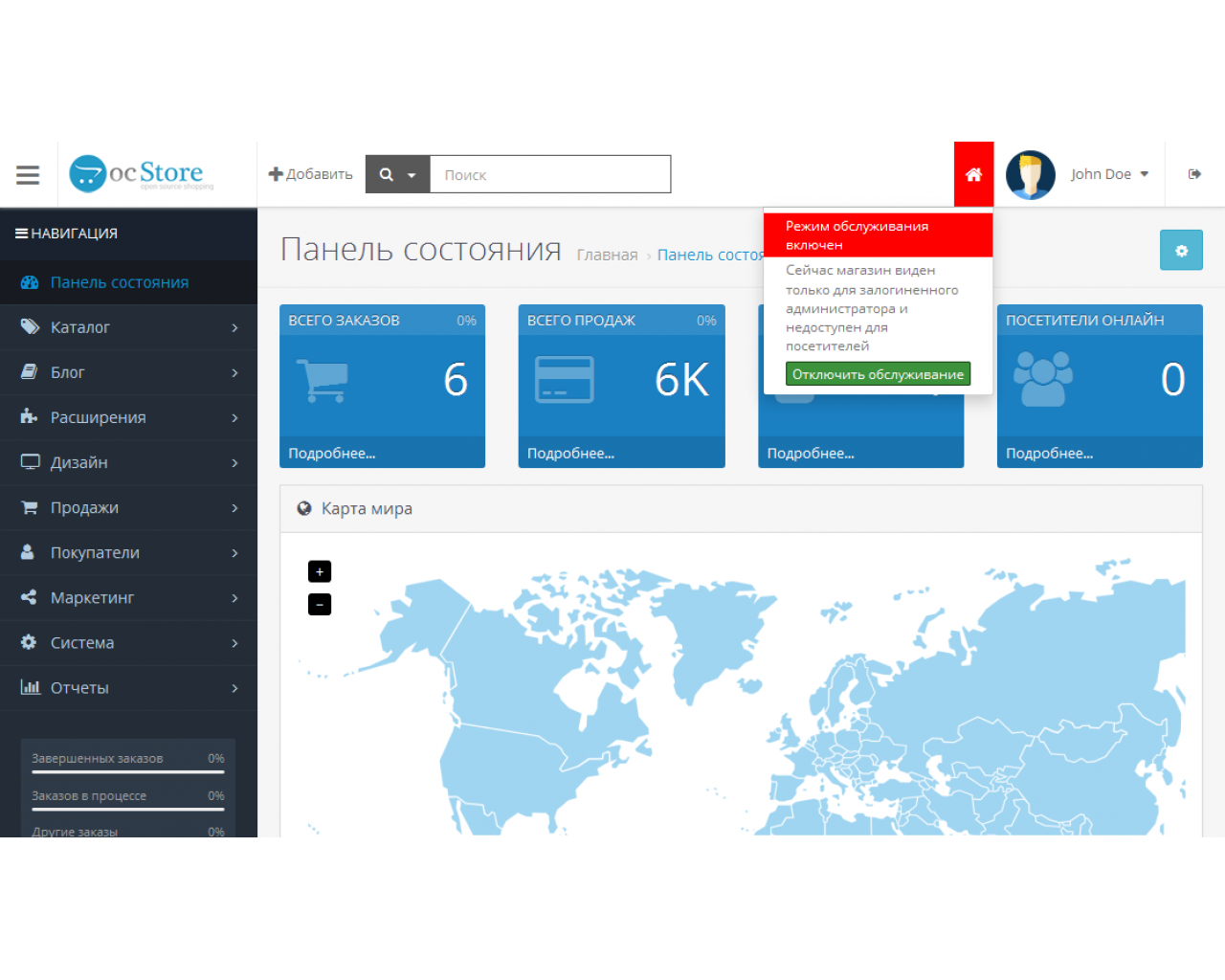1225x980 pixels.
Task: Toggle the hamburger menu icon
Action: (28, 174)
